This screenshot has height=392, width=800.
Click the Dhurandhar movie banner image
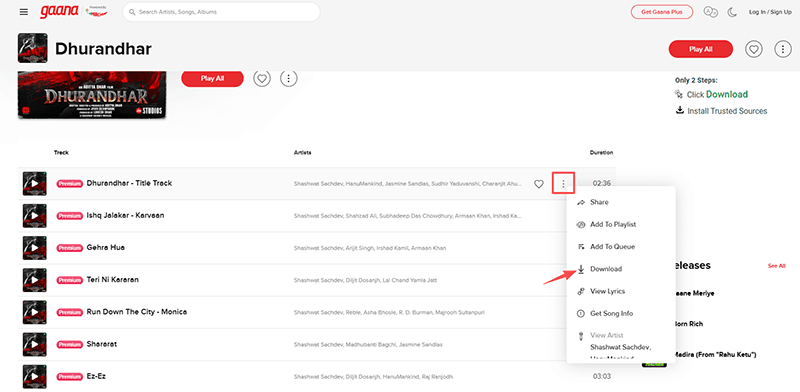tap(92, 94)
